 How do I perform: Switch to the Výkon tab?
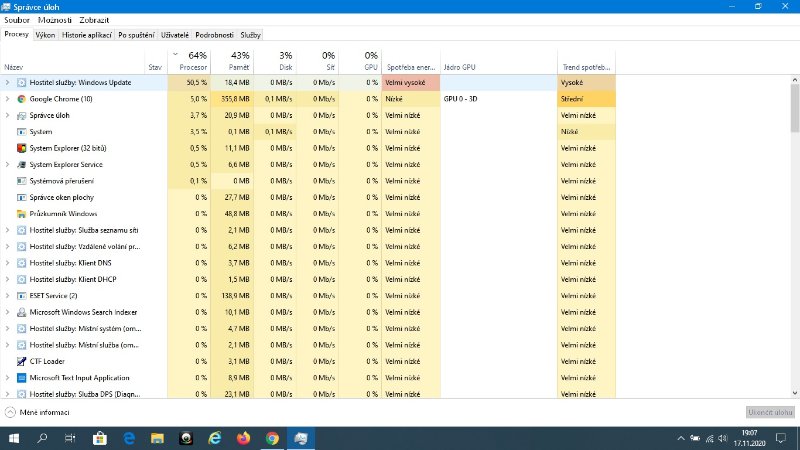pyautogui.click(x=45, y=35)
